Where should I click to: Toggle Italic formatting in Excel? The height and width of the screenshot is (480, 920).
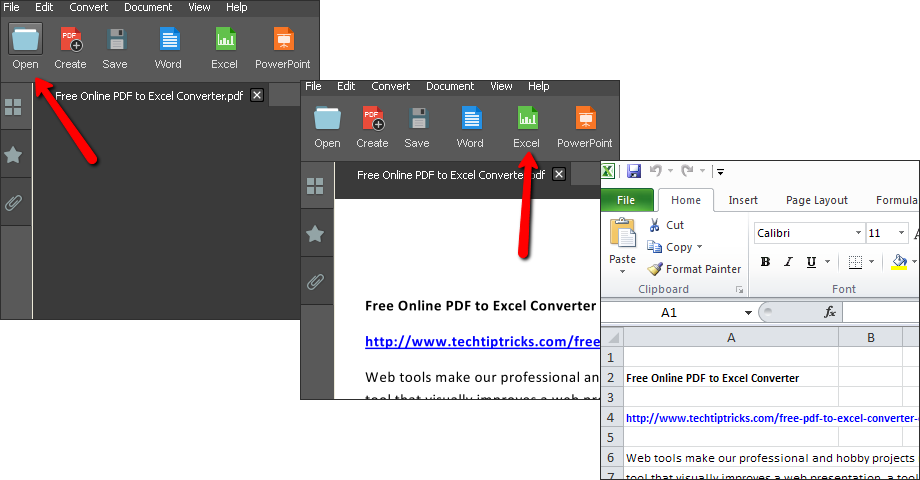788,262
